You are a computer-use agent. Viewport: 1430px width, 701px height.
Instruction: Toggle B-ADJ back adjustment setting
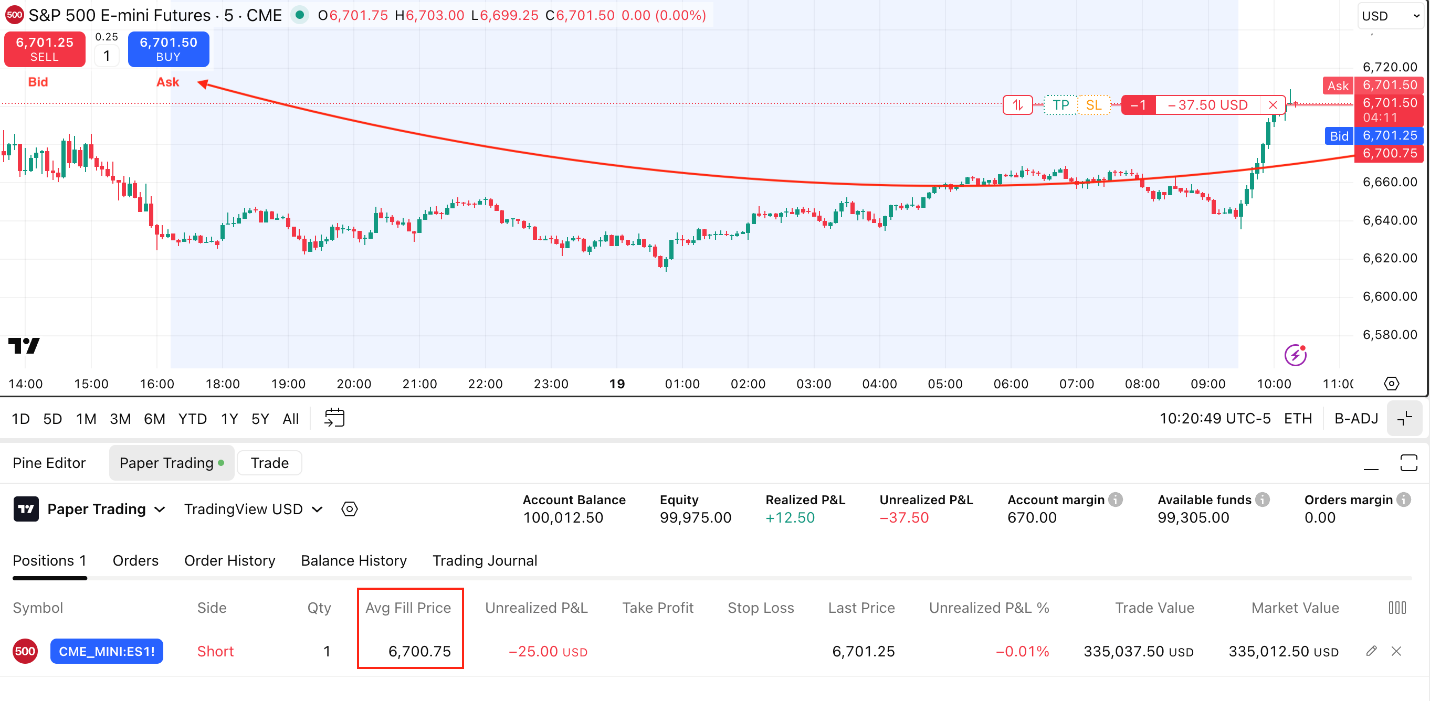tap(1356, 419)
